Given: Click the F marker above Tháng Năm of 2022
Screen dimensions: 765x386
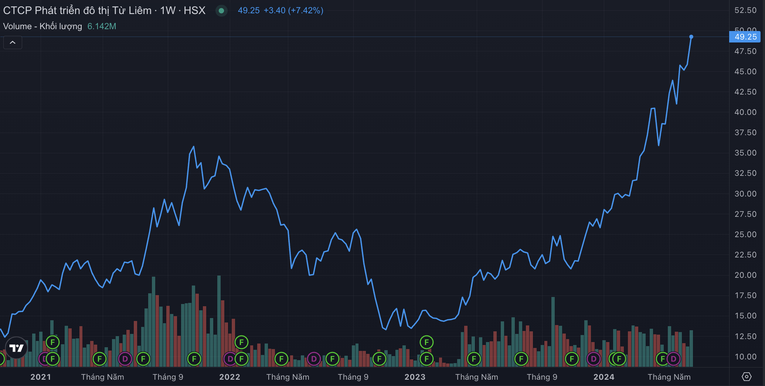Looking at the screenshot, I should (281, 359).
